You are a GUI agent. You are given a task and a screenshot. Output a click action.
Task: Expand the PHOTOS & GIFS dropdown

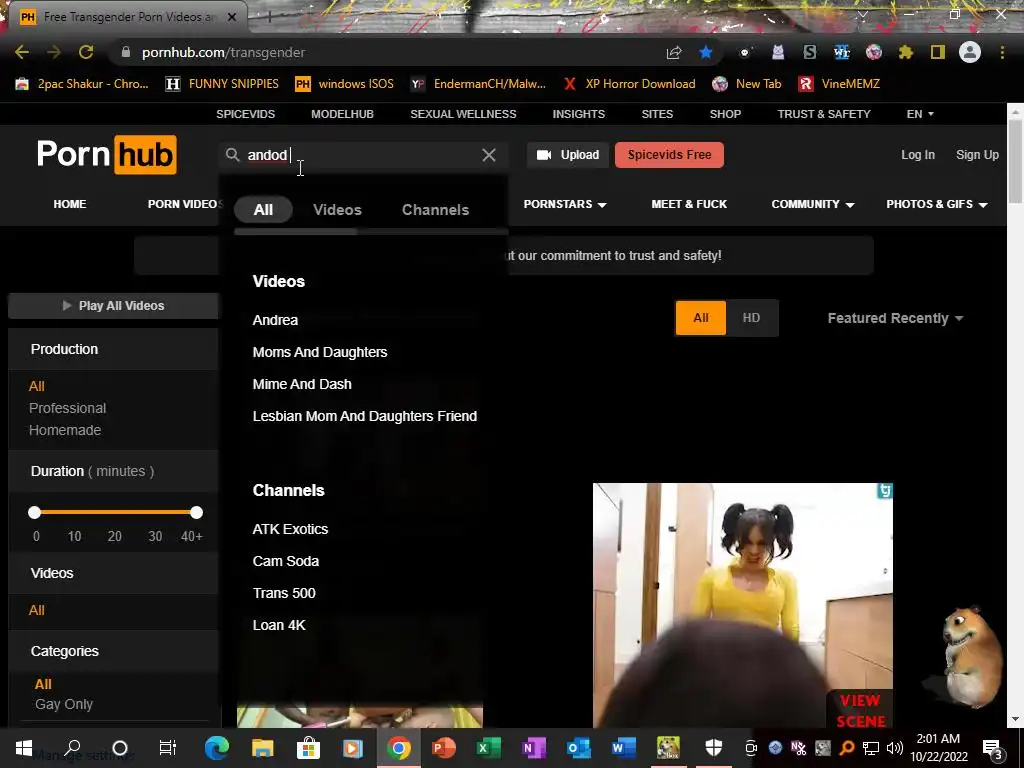(936, 204)
